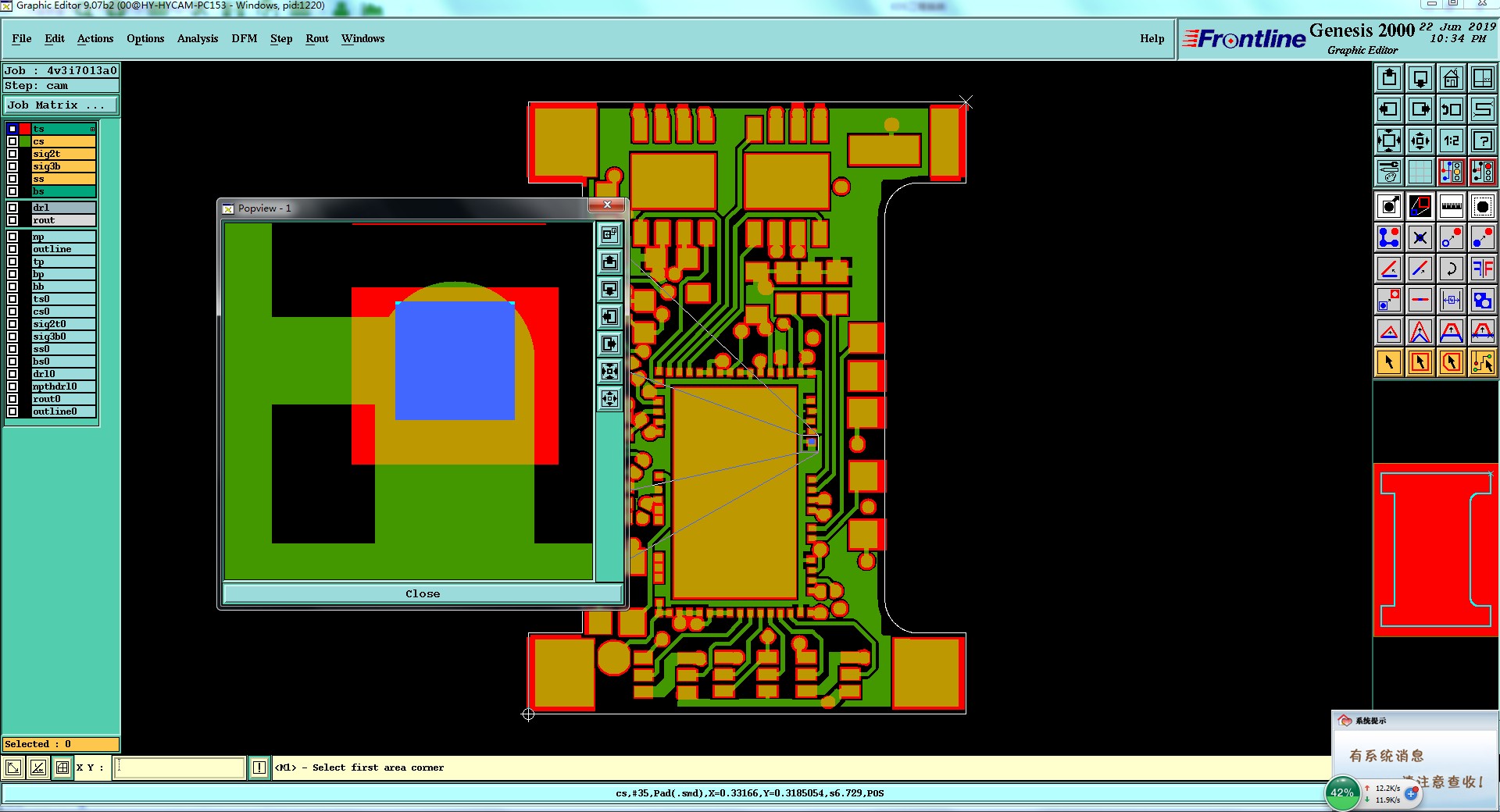Click the zoom out shrink icon in right toolbar
The height and width of the screenshot is (812, 1500).
(x=1420, y=141)
